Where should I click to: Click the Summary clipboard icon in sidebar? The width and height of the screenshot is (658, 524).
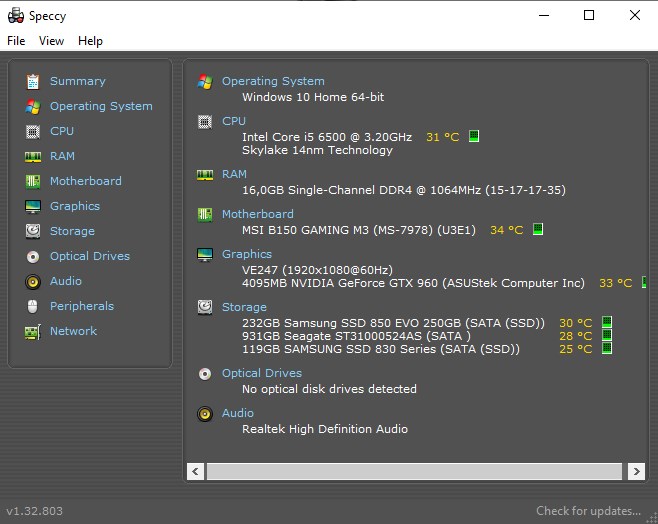pyautogui.click(x=33, y=81)
